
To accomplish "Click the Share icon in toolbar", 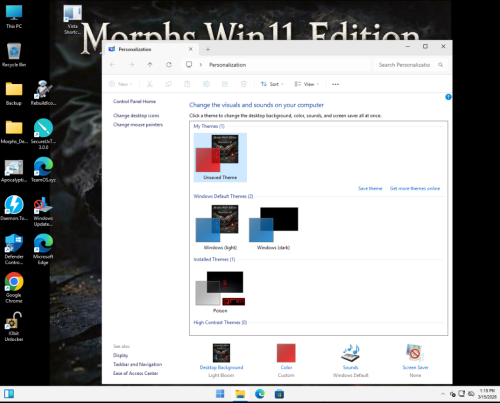I will point(225,84).
